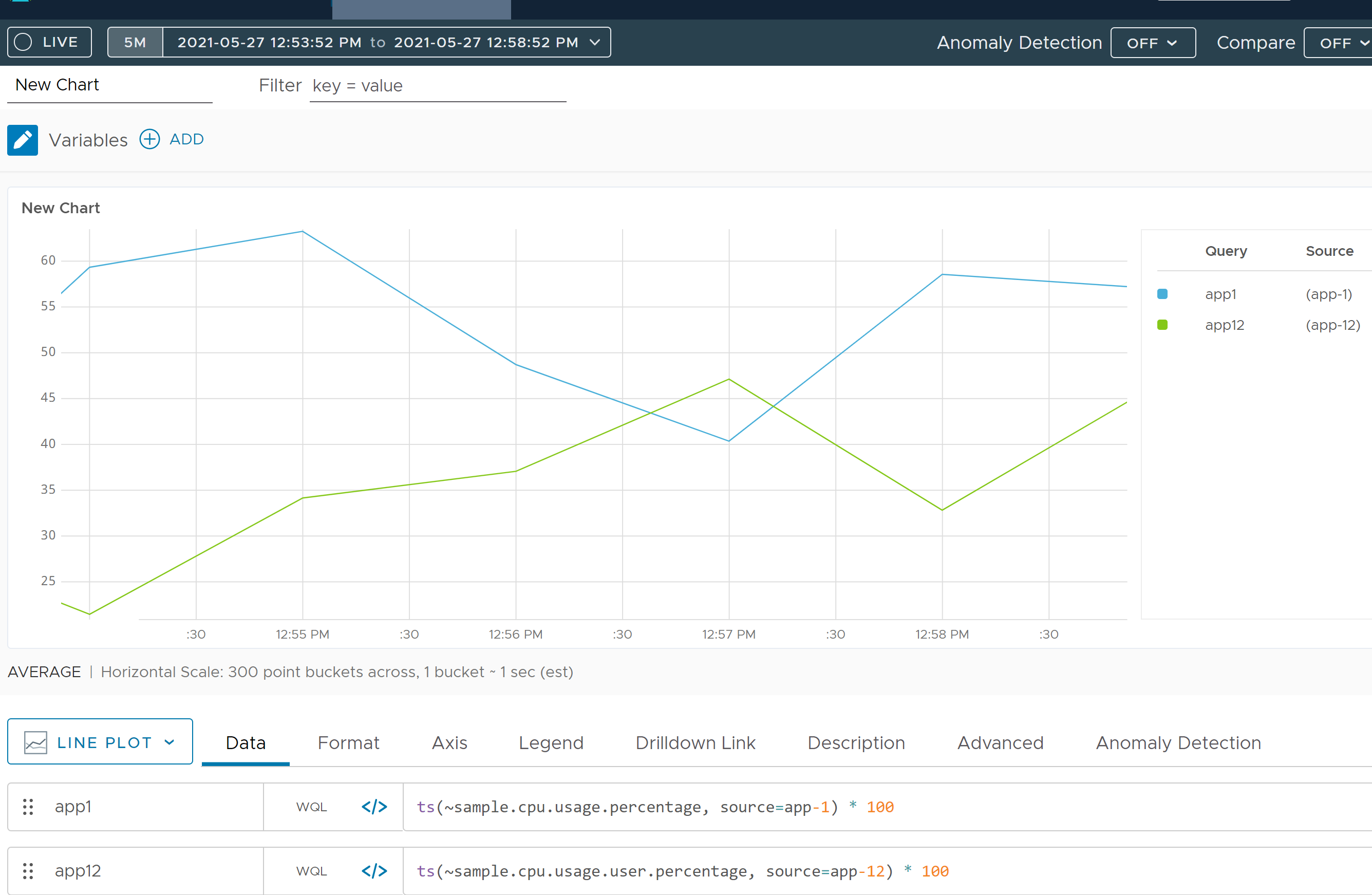Click the Line Plot chart type icon
Screen dimensions: 1372x895
point(36,742)
